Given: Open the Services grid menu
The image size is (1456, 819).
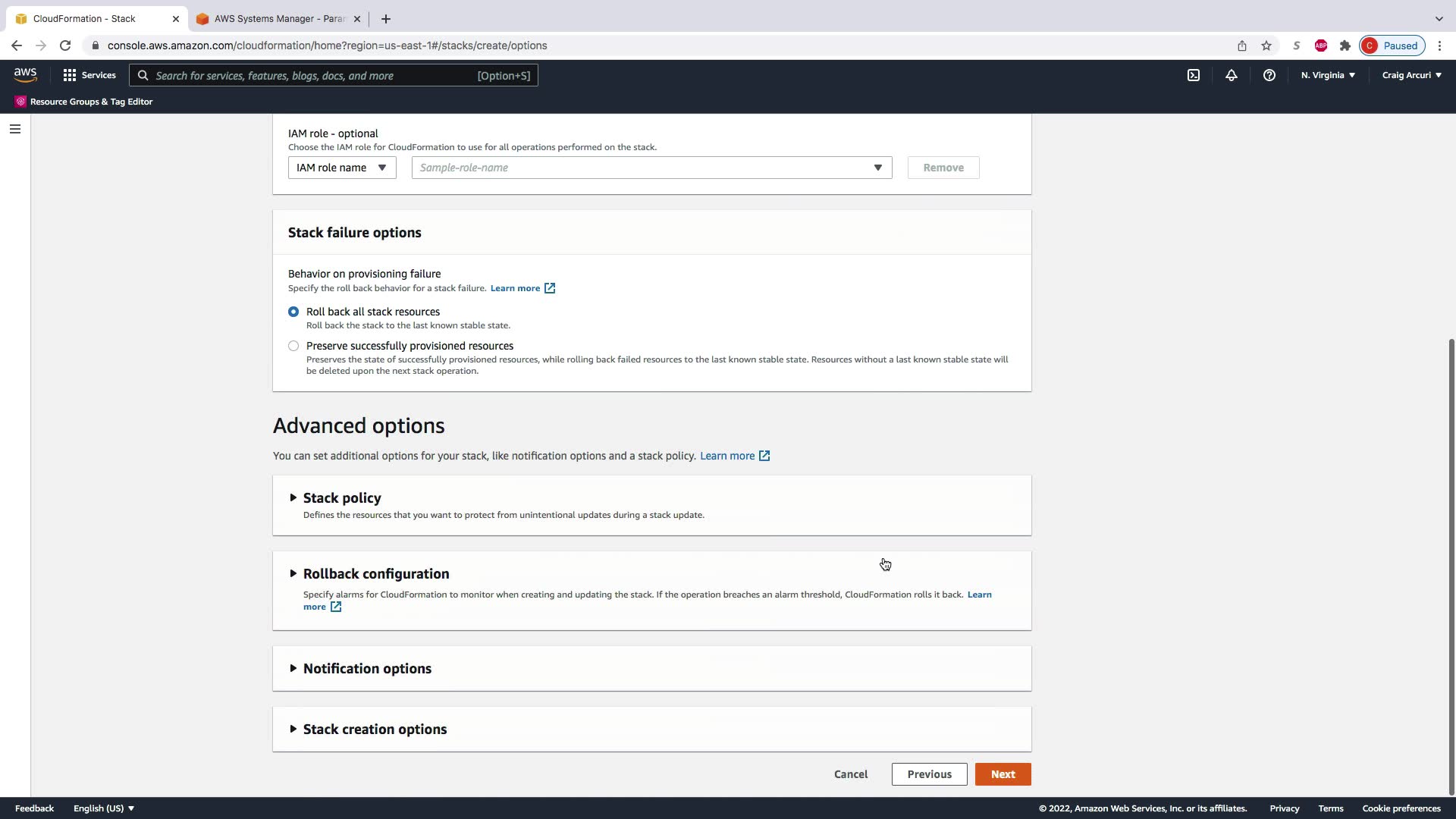Looking at the screenshot, I should pos(89,75).
